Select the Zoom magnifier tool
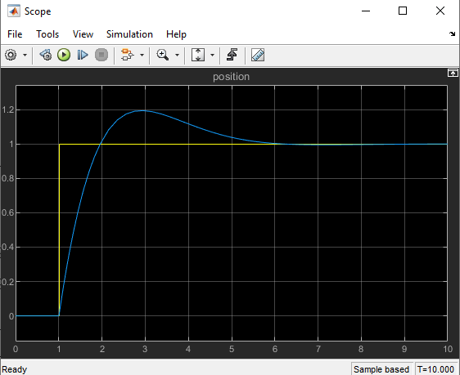 pos(163,55)
